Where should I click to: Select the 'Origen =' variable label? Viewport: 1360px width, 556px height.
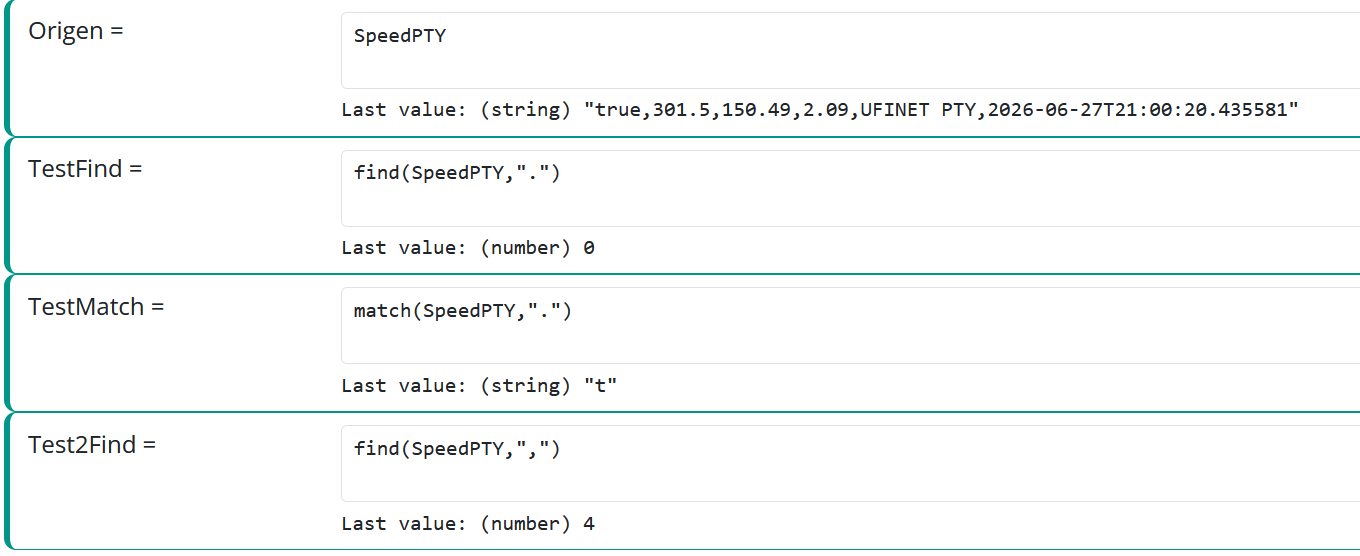tap(76, 31)
